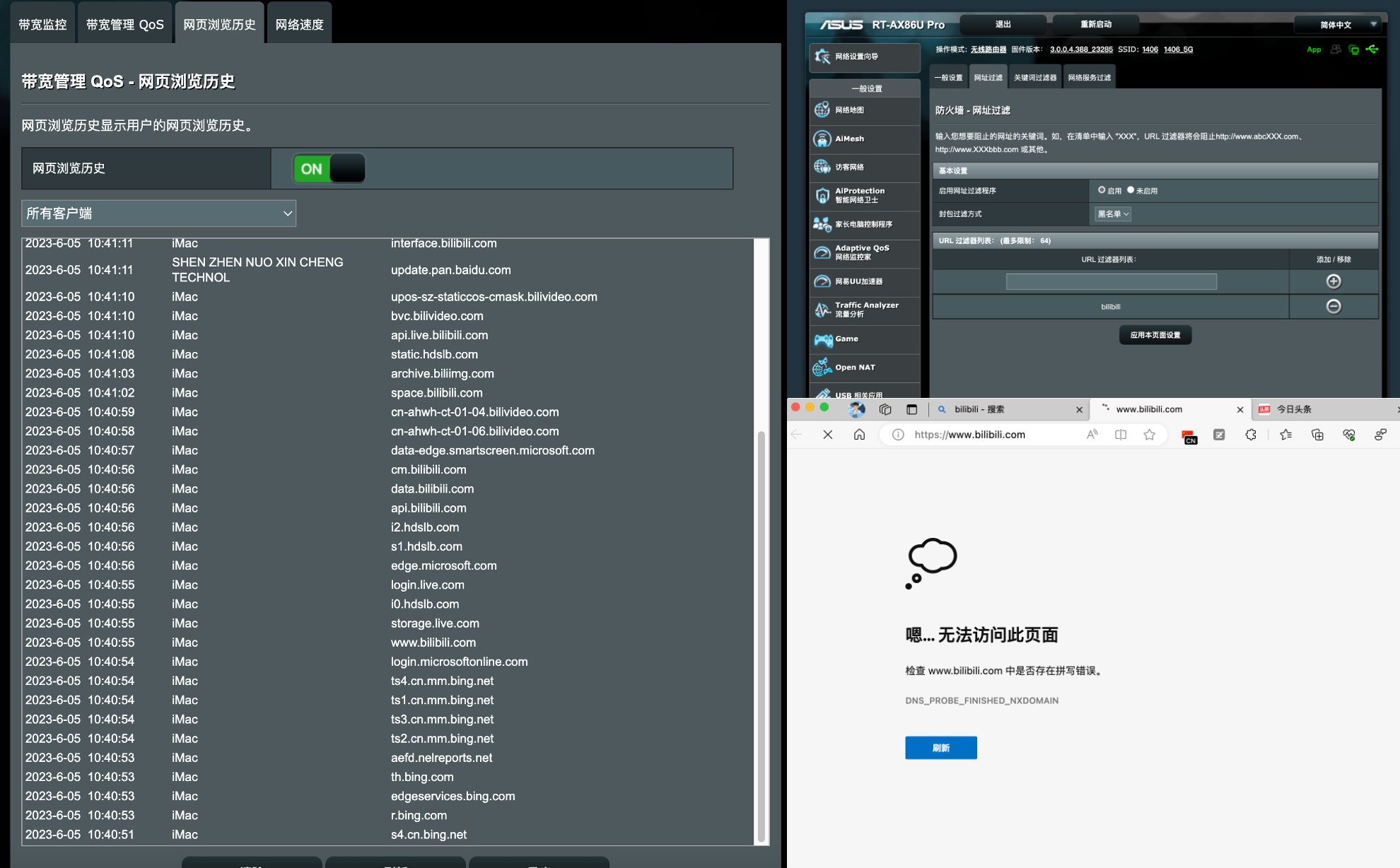Image resolution: width=1400 pixels, height=868 pixels.
Task: Switch to bilibili - 搜索 browser tab
Action: click(x=1008, y=409)
